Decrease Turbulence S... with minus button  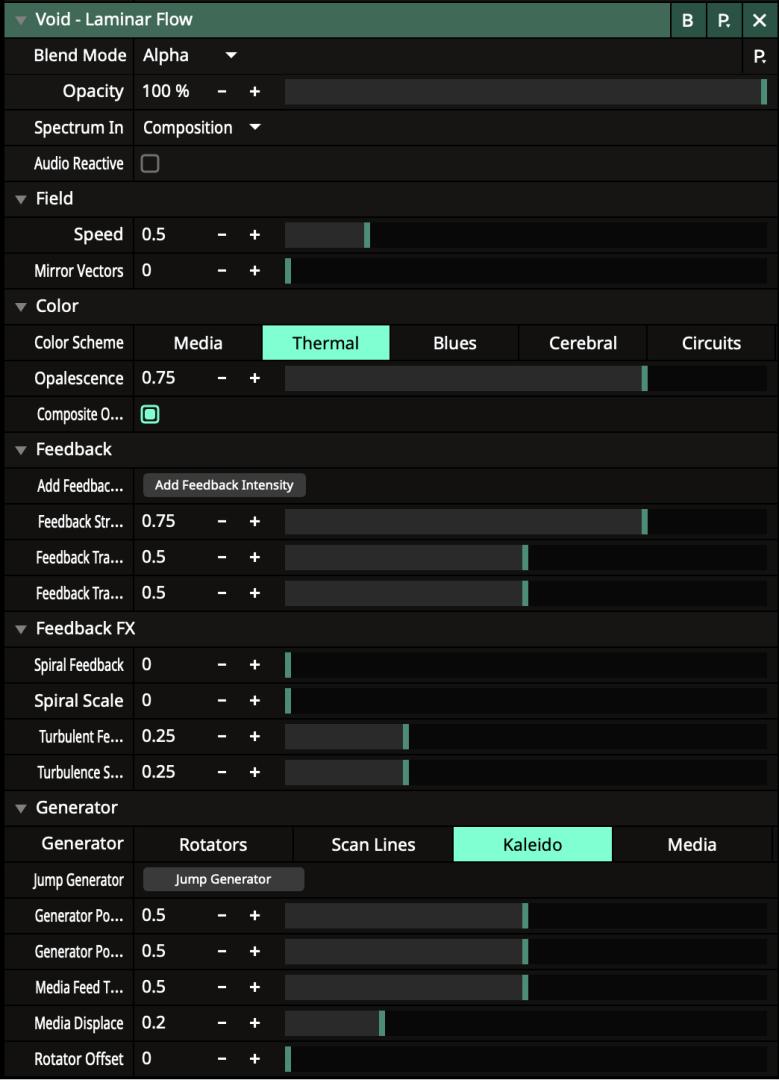click(222, 772)
